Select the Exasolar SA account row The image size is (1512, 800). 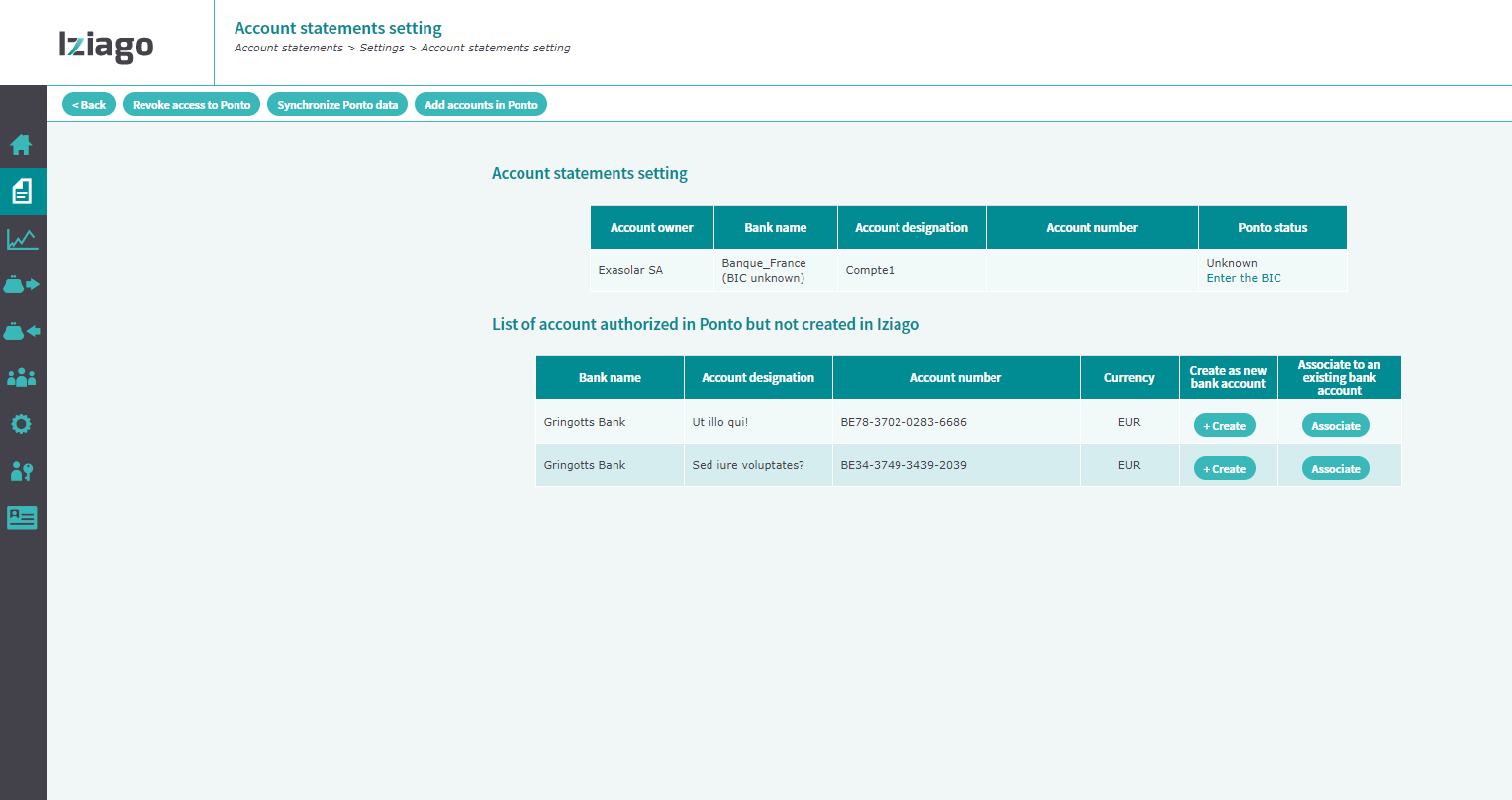[969, 270]
